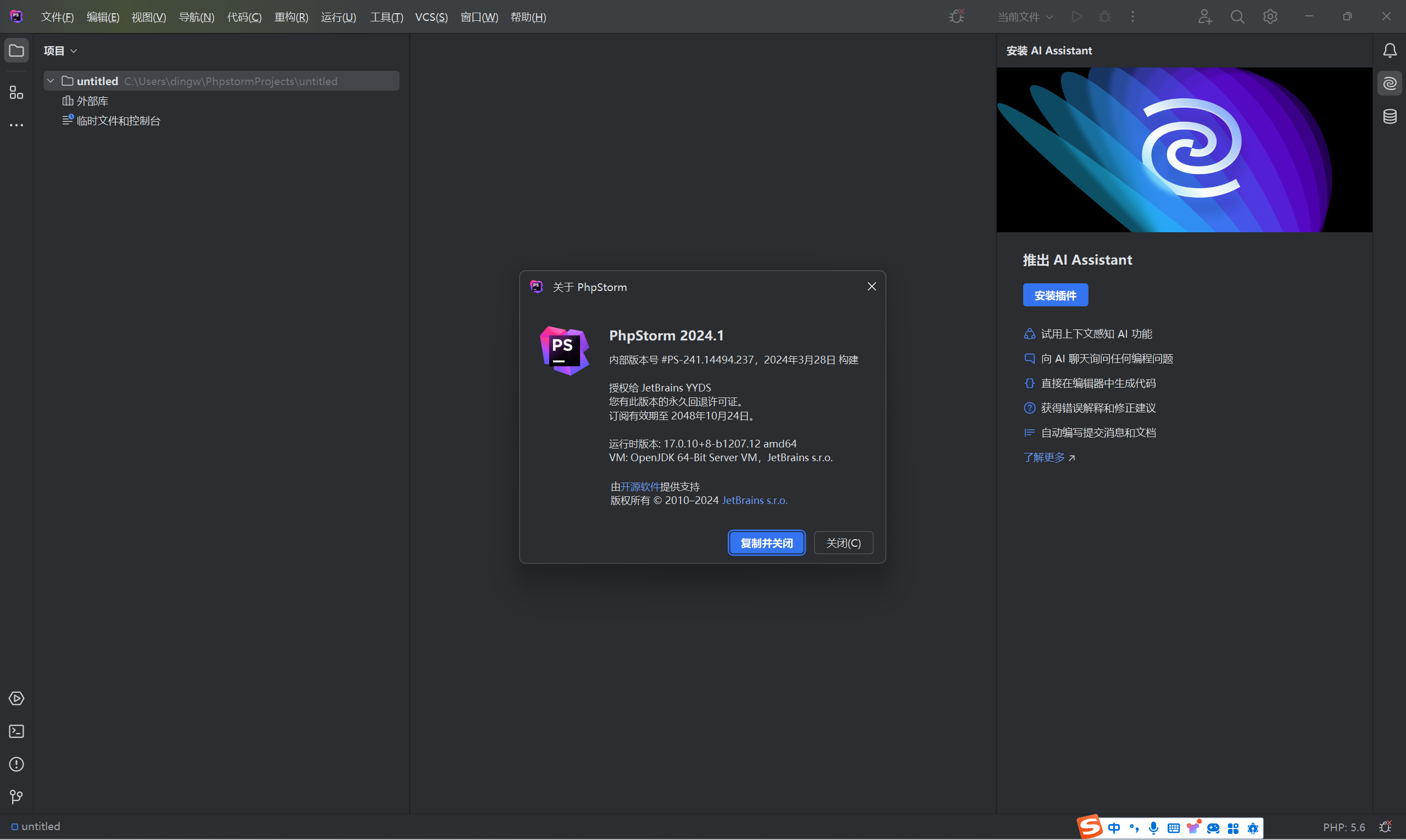
Task: Collapse the untitled project tree node
Action: (51, 81)
